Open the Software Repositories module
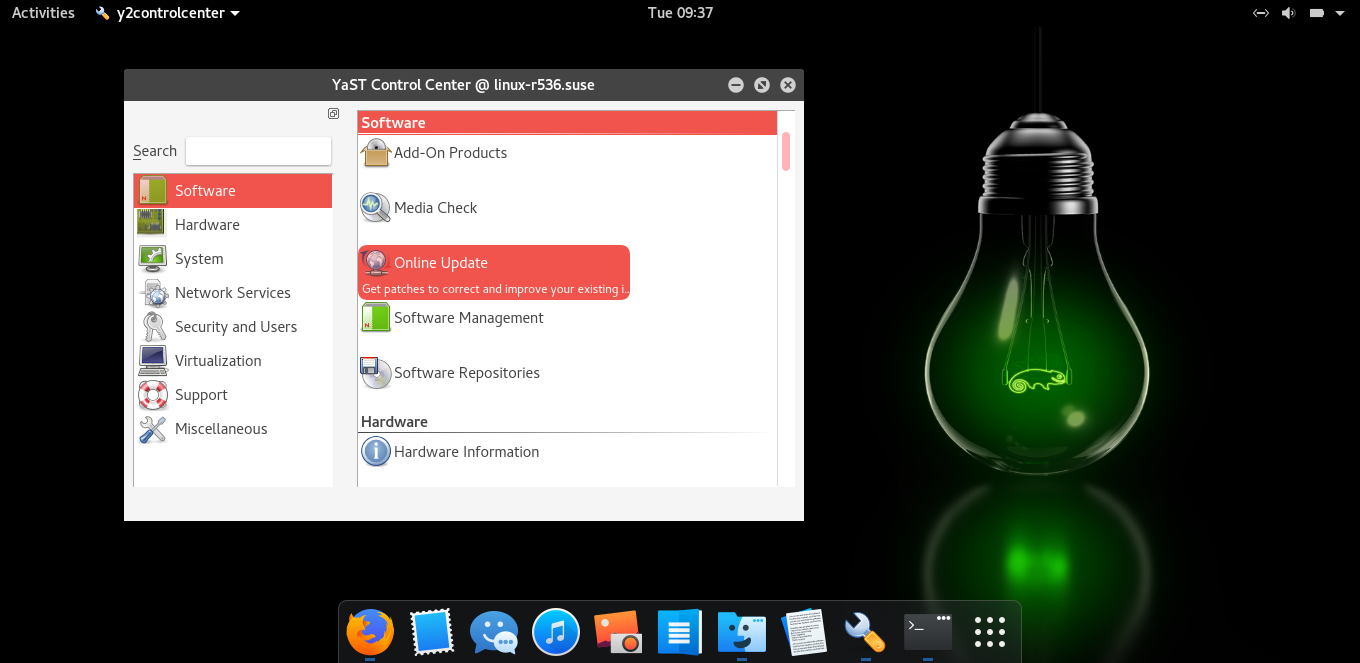Screen dimensions: 1360x663 coord(450,373)
